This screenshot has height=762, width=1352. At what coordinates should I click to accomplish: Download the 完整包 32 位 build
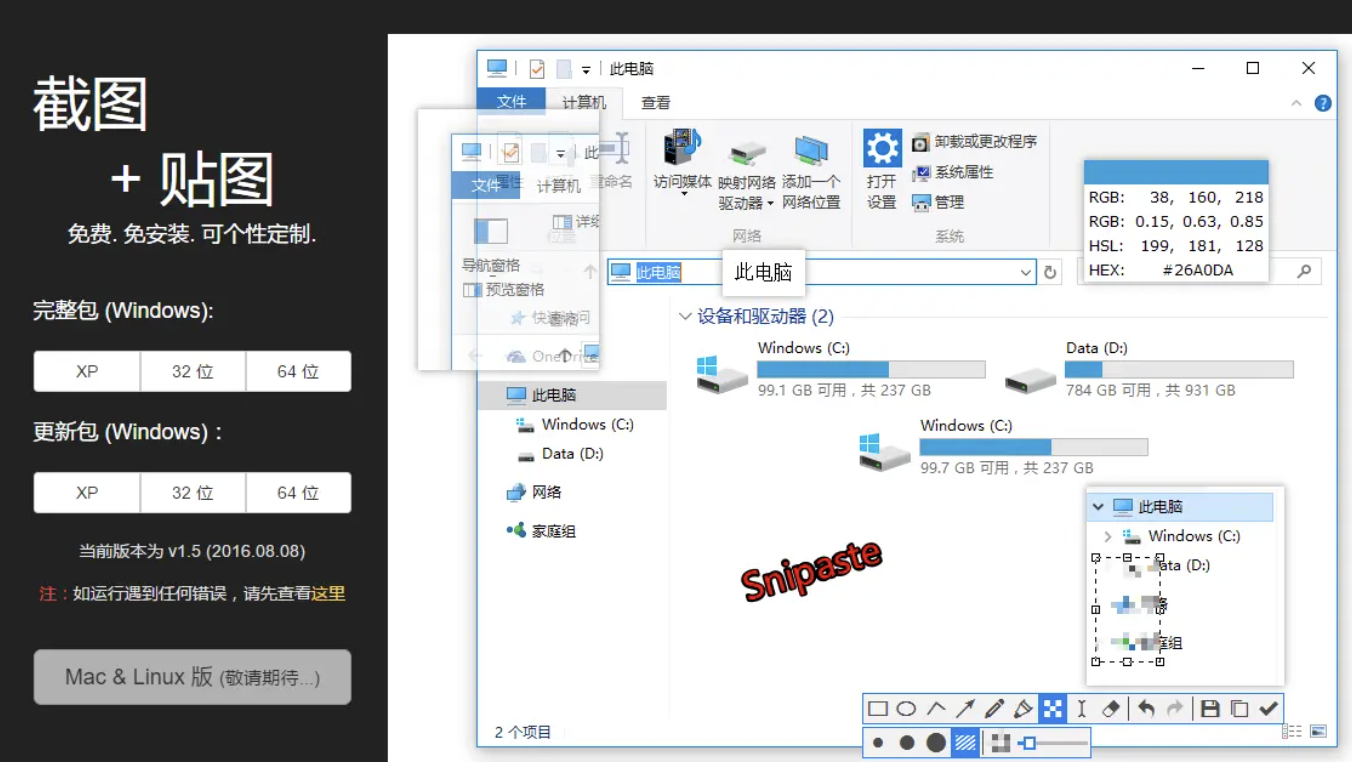click(193, 371)
